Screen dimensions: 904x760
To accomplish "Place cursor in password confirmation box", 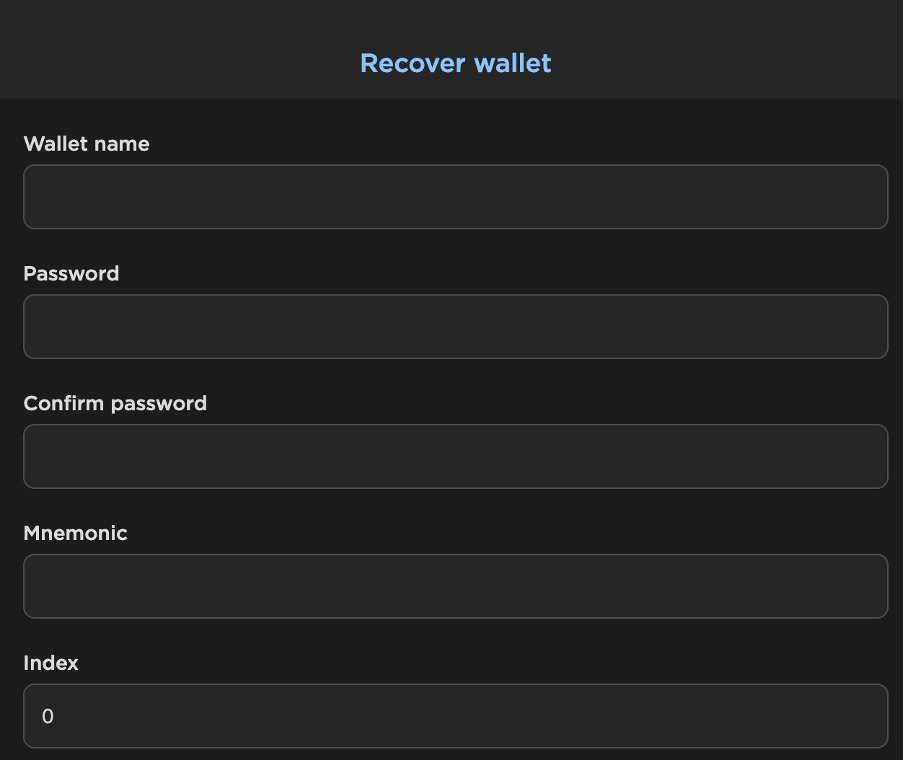I will (x=455, y=457).
